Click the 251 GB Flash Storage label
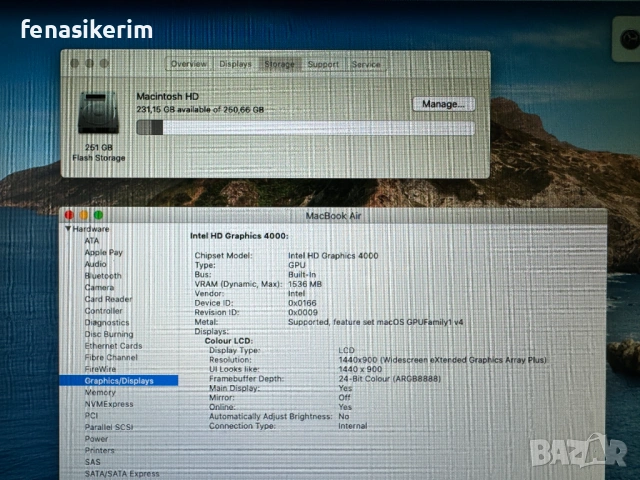This screenshot has width=640, height=480. (x=99, y=153)
